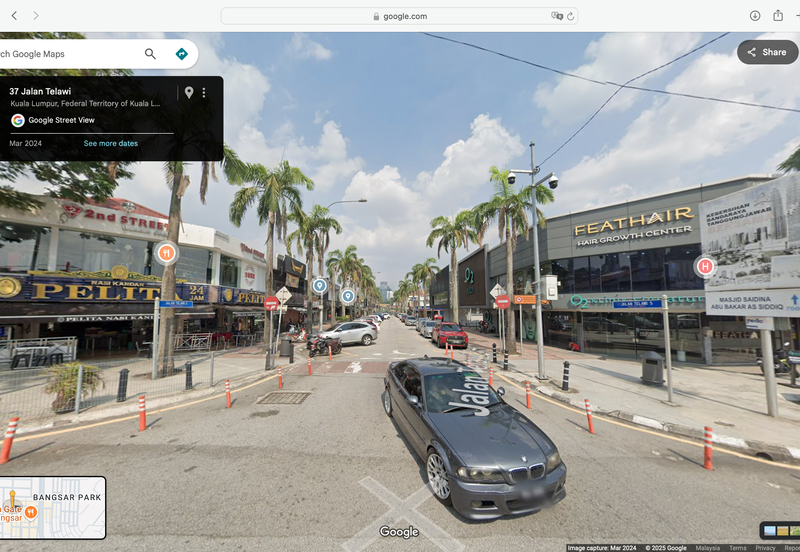Click the Terms link in the footer
Screen dimensions: 800x552
tap(737, 548)
